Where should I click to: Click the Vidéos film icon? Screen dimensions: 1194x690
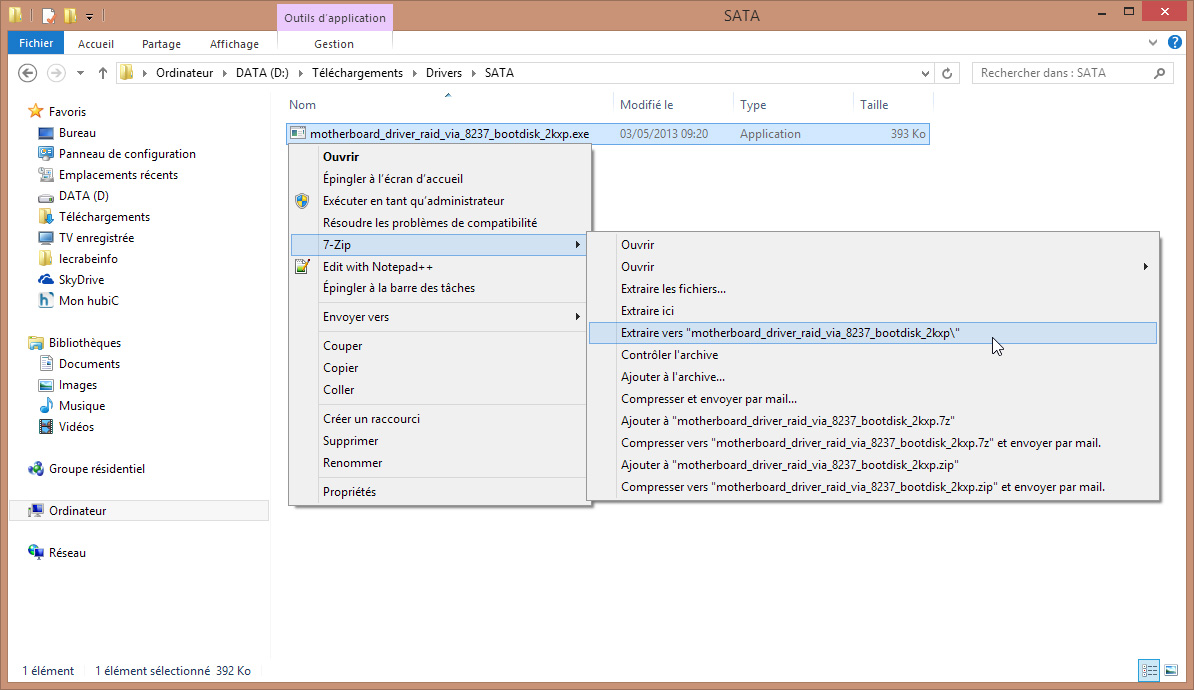(x=46, y=426)
